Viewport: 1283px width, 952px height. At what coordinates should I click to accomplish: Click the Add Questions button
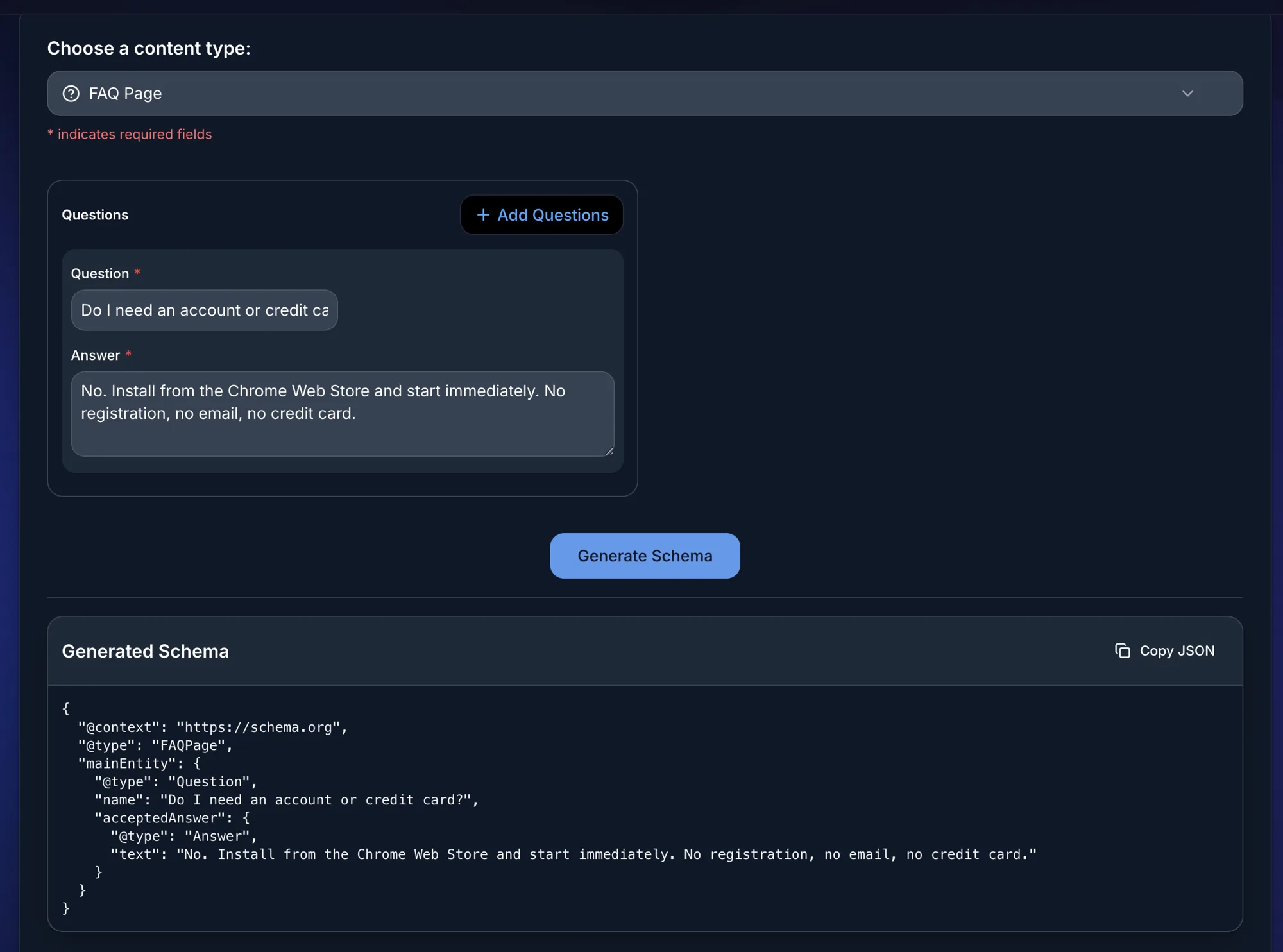(541, 215)
